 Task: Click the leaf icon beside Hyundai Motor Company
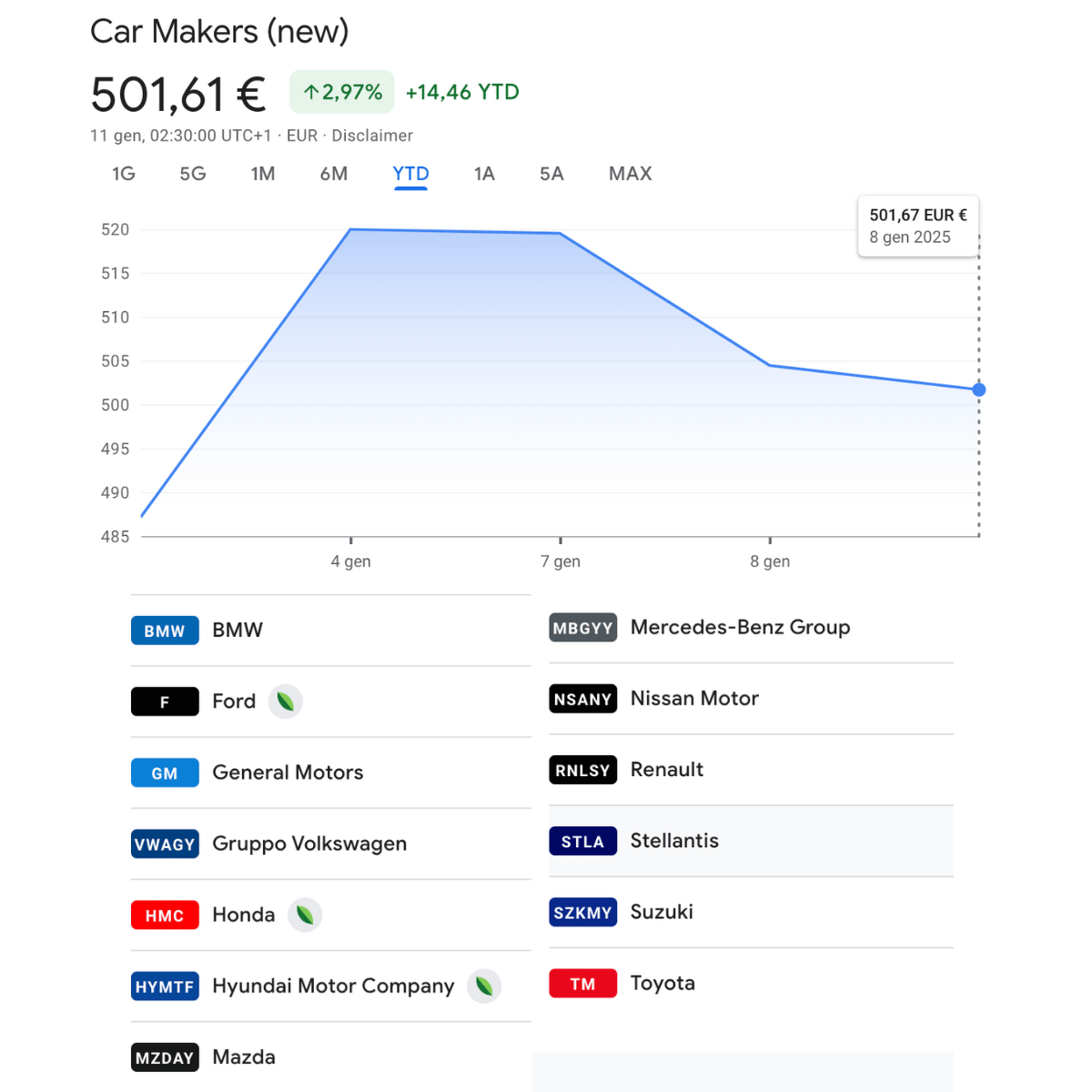pyautogui.click(x=484, y=986)
